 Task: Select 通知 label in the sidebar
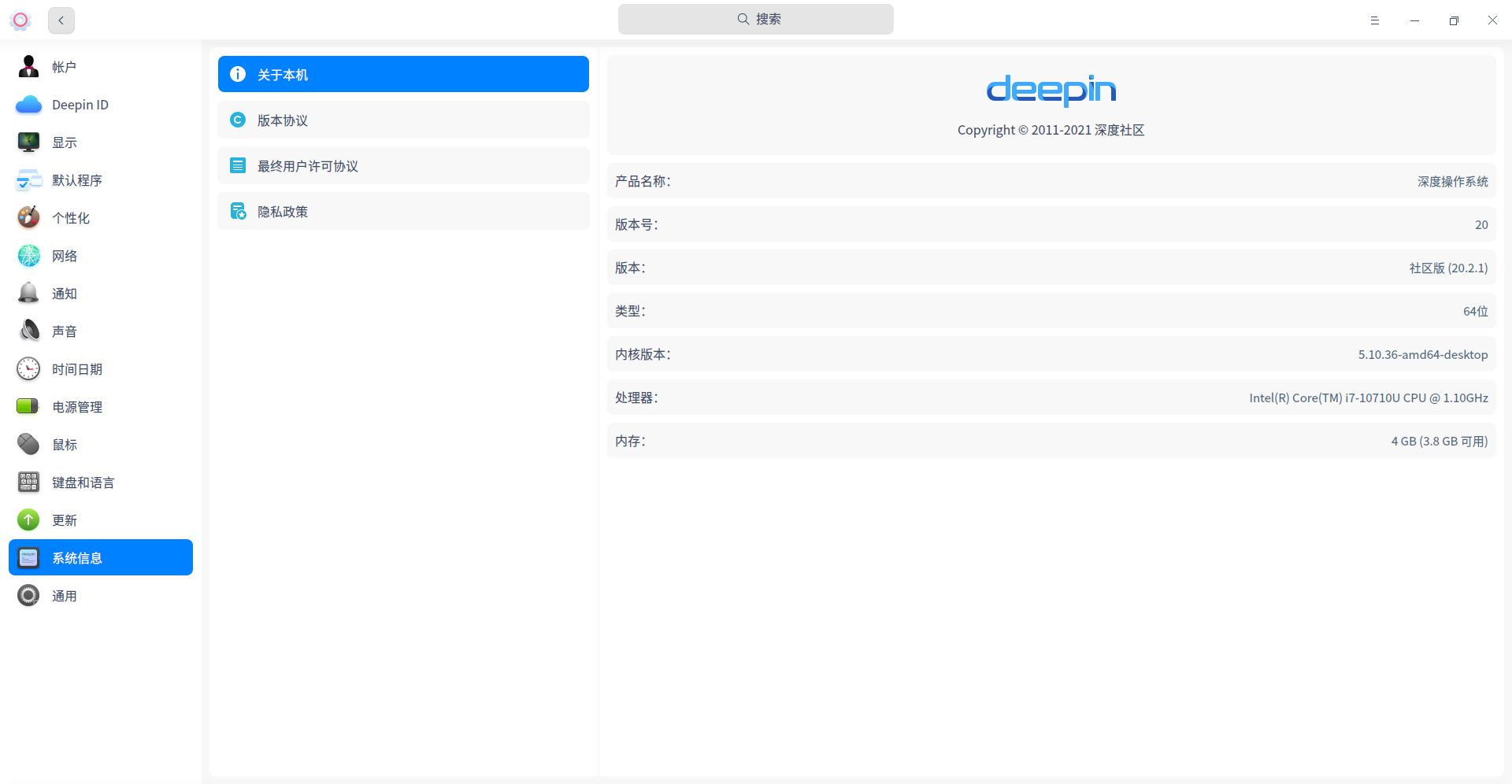pos(65,294)
